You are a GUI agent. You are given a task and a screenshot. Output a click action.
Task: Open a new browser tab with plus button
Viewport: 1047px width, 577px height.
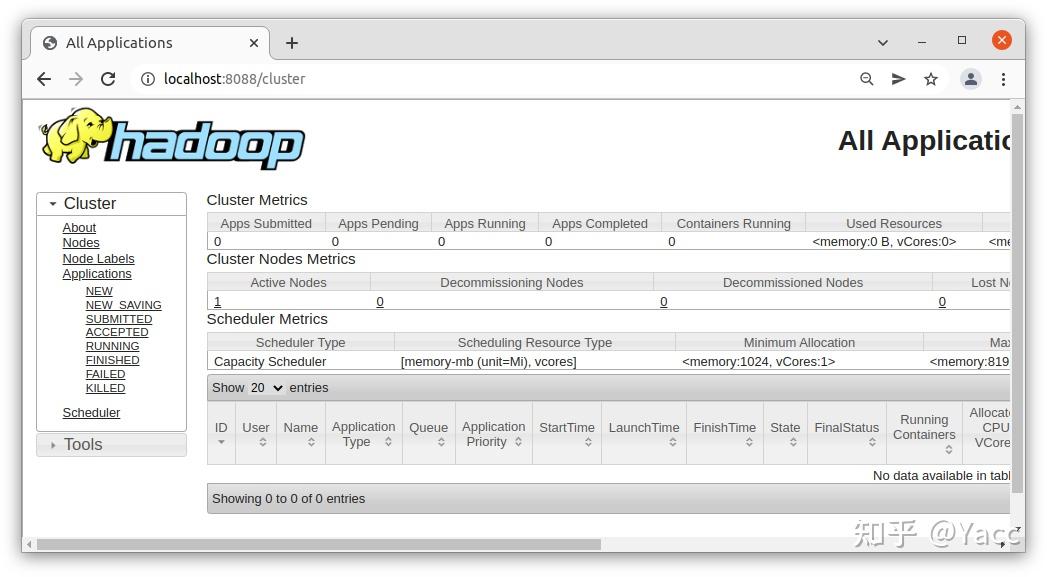[x=291, y=42]
